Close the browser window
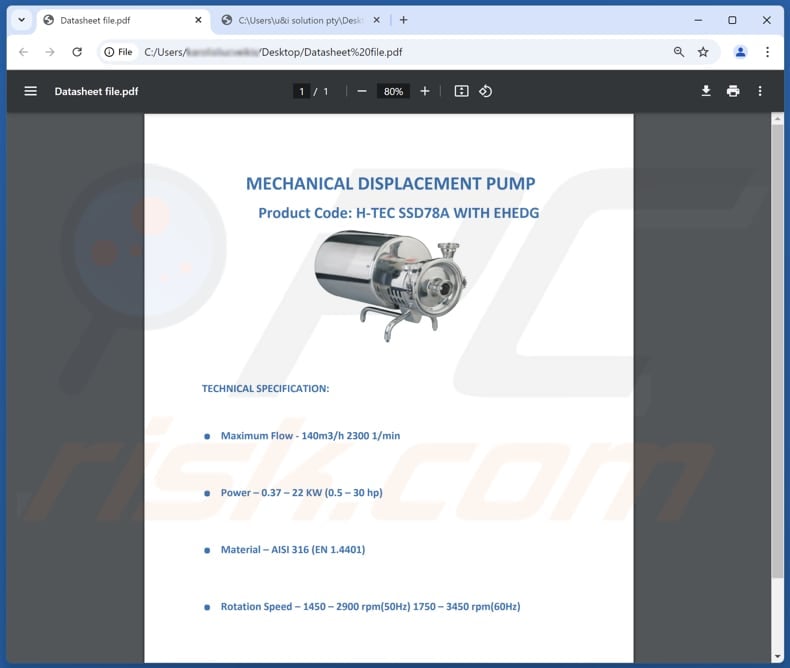790x668 pixels. pyautogui.click(x=766, y=20)
